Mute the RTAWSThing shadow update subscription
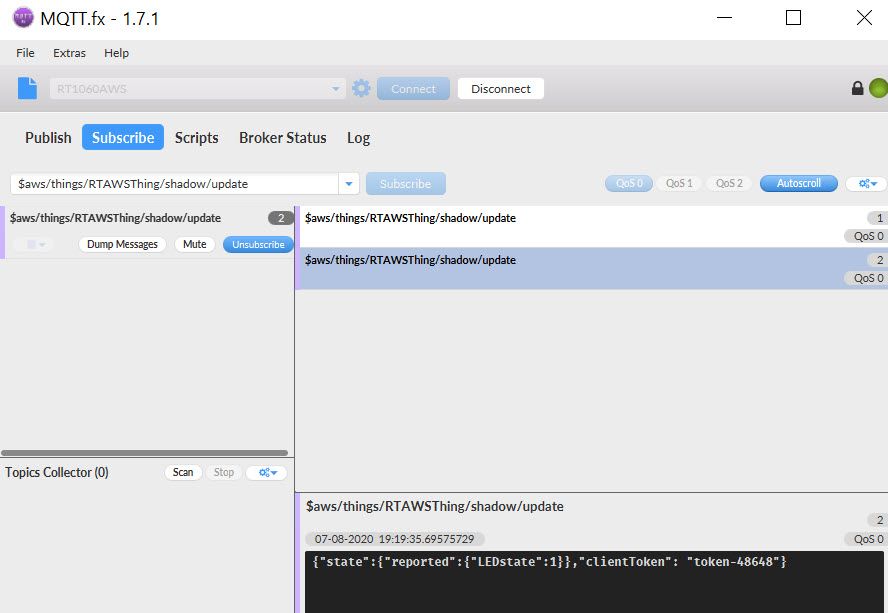Image resolution: width=888 pixels, height=613 pixels. (x=195, y=244)
